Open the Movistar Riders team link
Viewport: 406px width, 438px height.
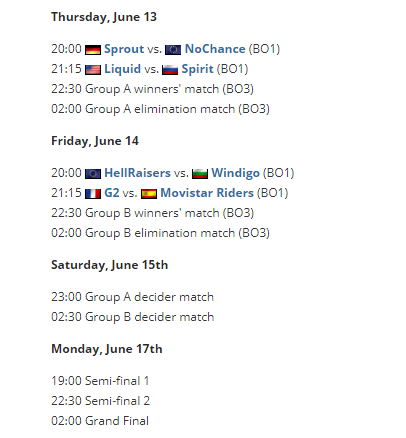click(x=207, y=193)
